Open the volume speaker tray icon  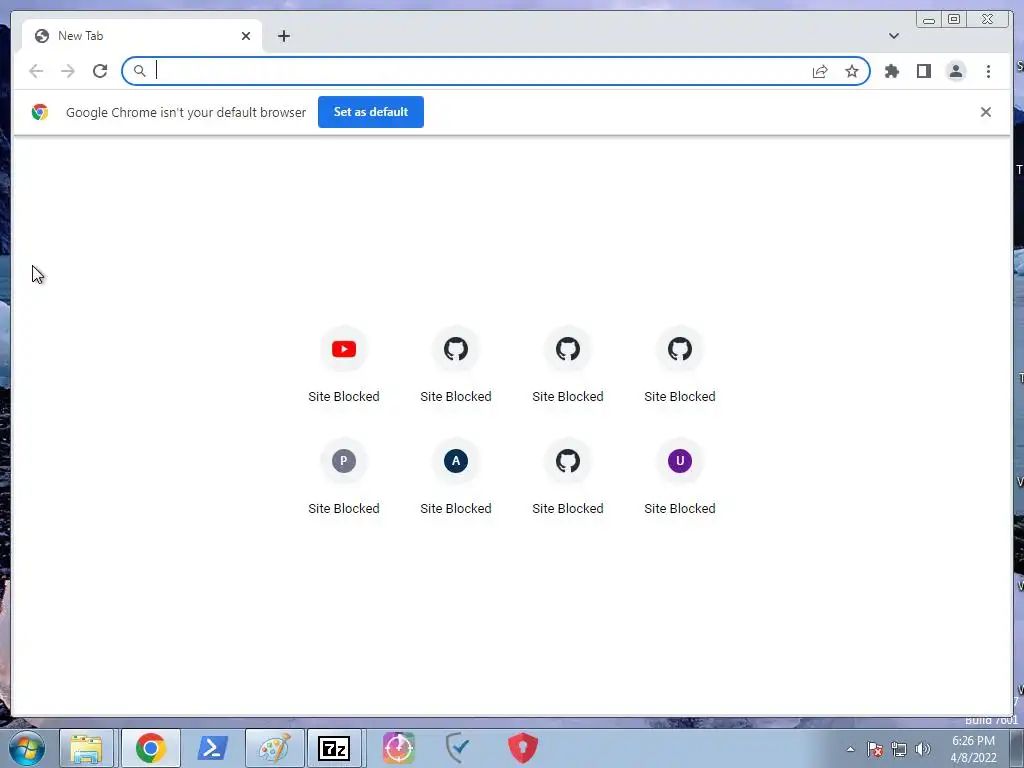[923, 749]
